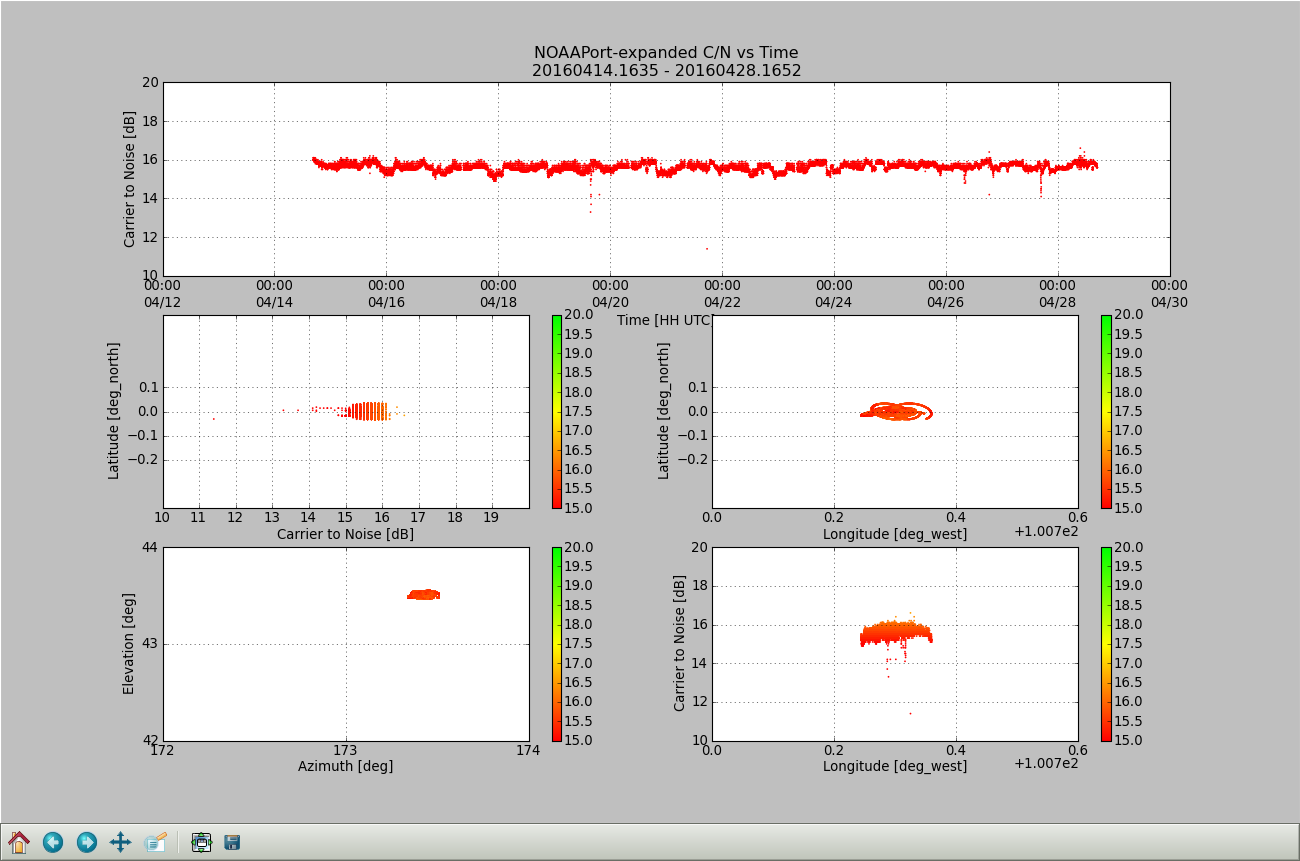Click the colorbar beside the C/N vs Longitude plot

click(x=1106, y=643)
